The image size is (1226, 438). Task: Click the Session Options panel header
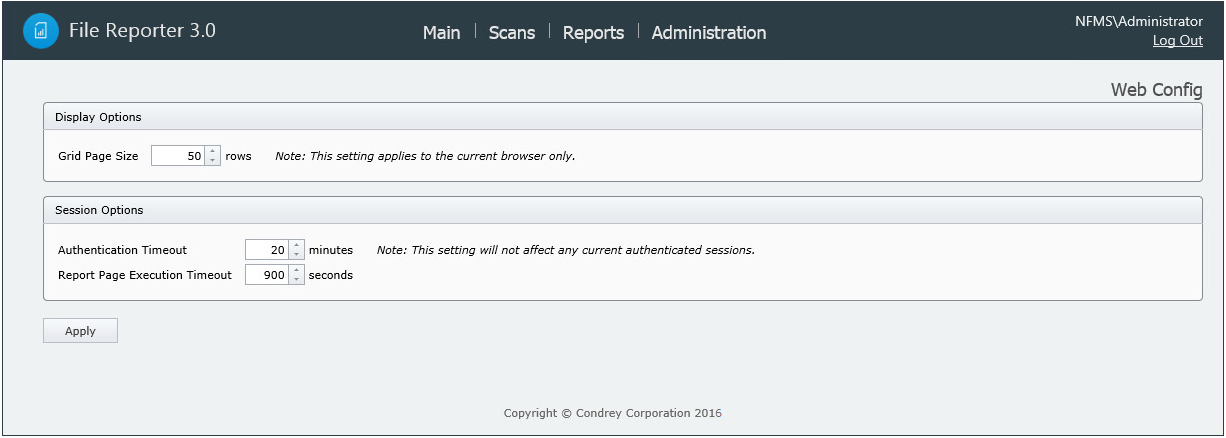point(99,210)
